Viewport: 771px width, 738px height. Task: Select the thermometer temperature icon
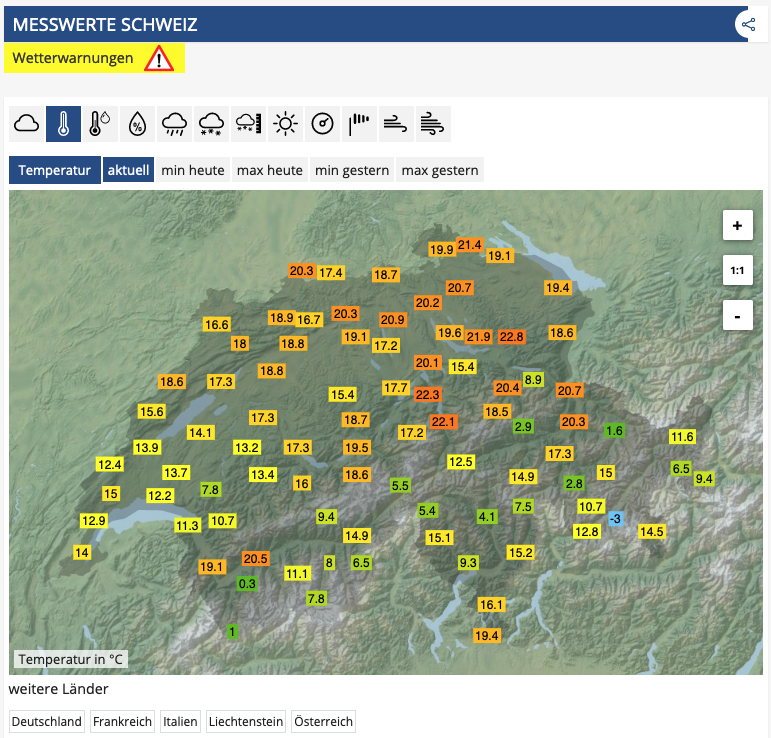pyautogui.click(x=63, y=124)
